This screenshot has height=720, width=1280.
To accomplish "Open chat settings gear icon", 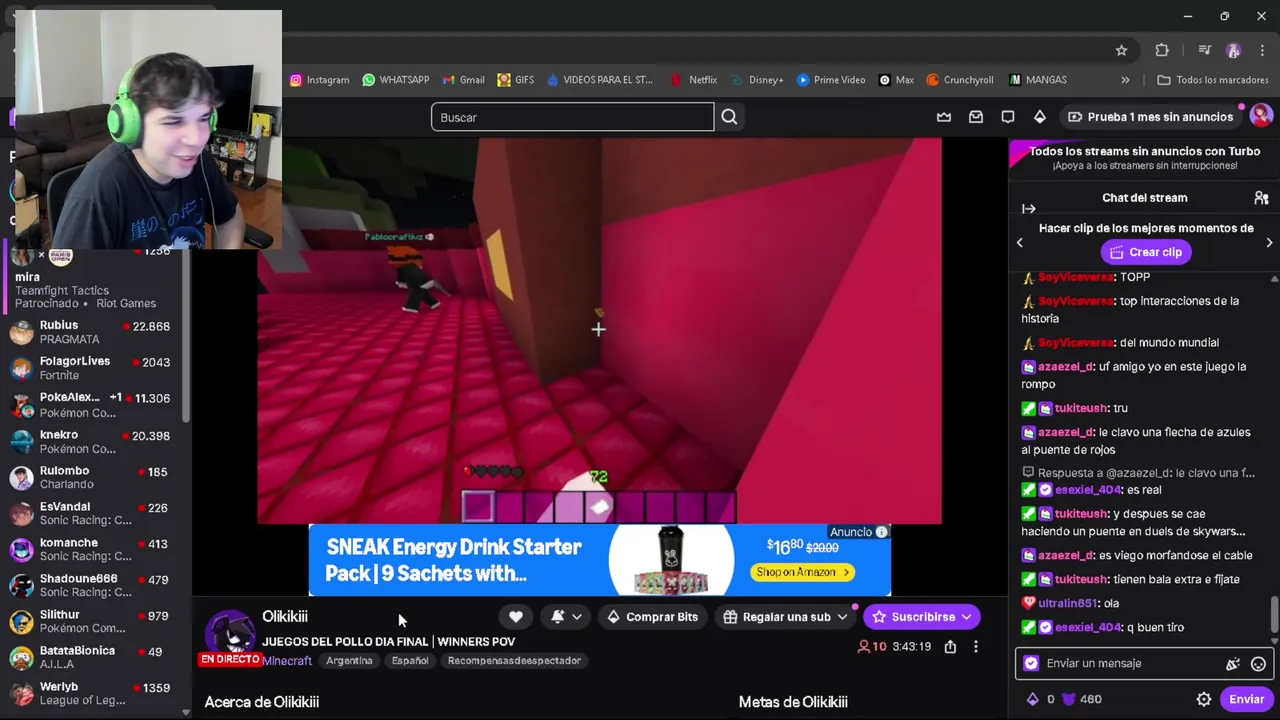I will tap(1204, 700).
